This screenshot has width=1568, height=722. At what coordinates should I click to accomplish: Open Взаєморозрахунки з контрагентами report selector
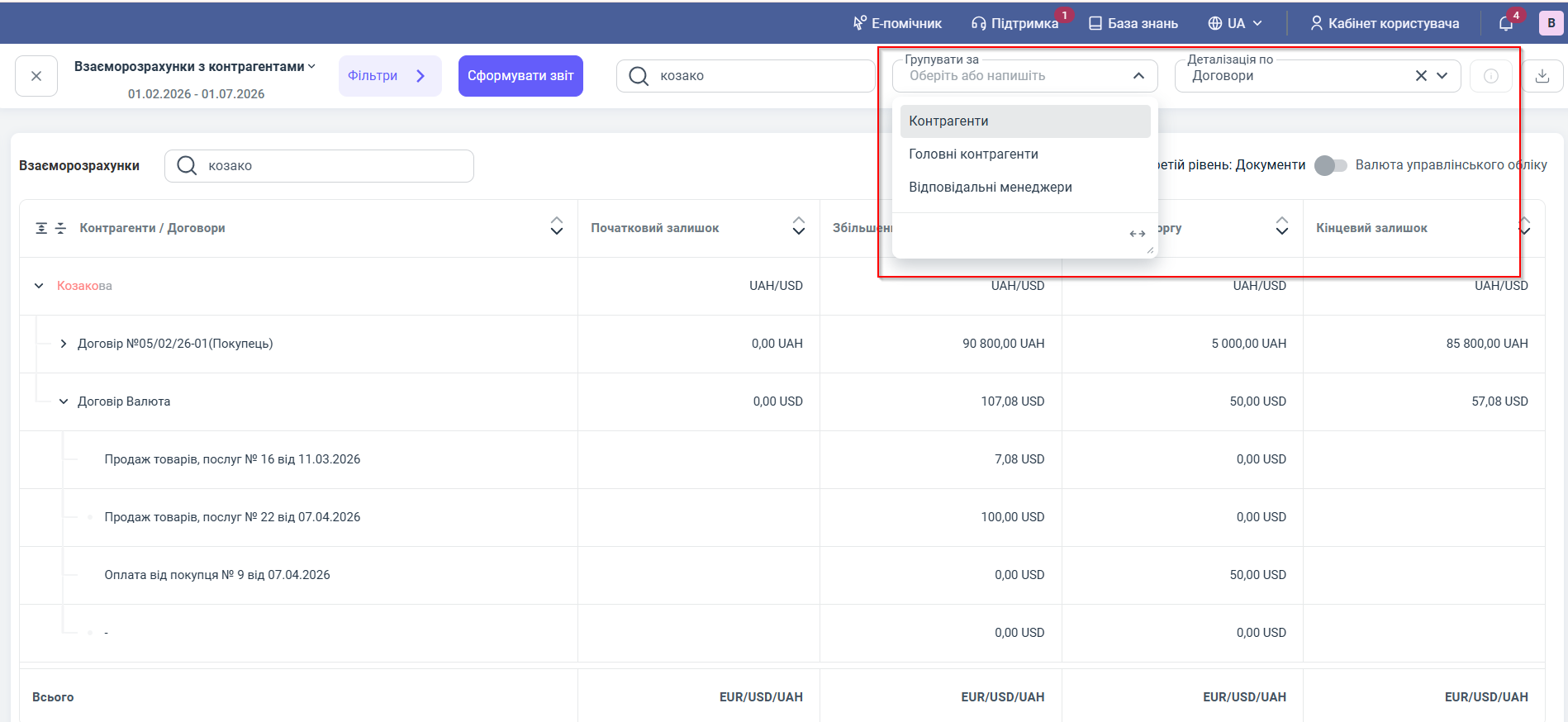click(195, 66)
